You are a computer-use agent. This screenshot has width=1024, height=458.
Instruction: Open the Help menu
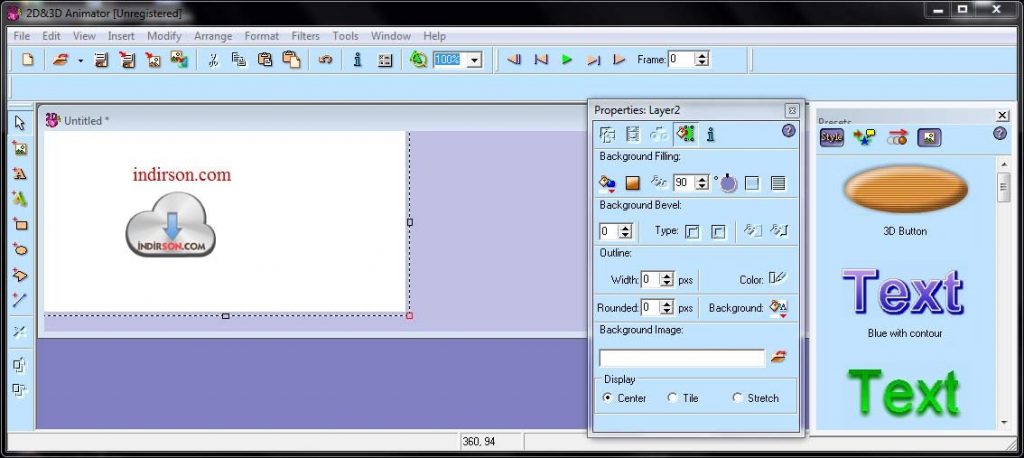tap(434, 36)
